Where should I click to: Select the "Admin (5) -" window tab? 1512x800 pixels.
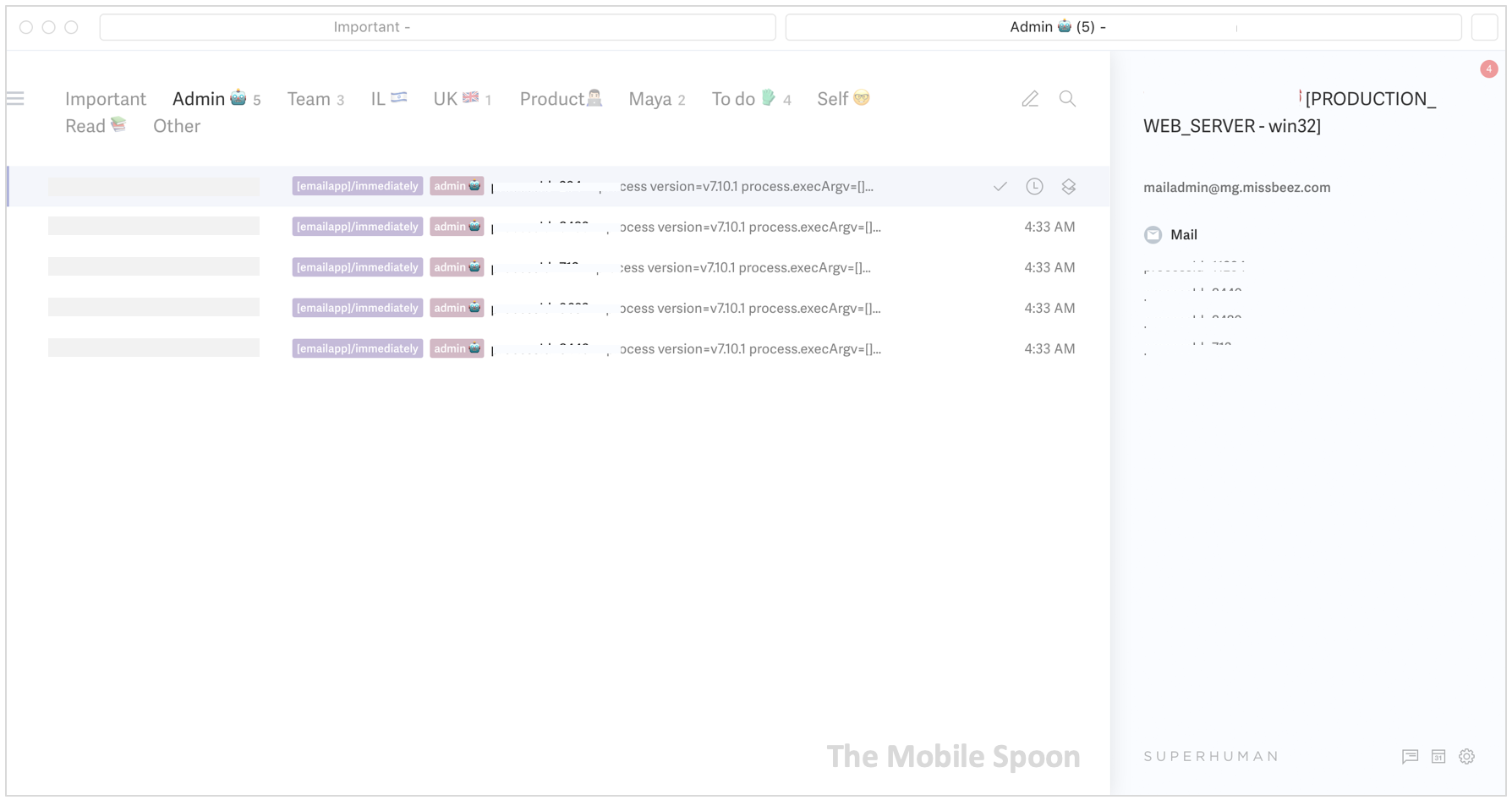(1123, 27)
